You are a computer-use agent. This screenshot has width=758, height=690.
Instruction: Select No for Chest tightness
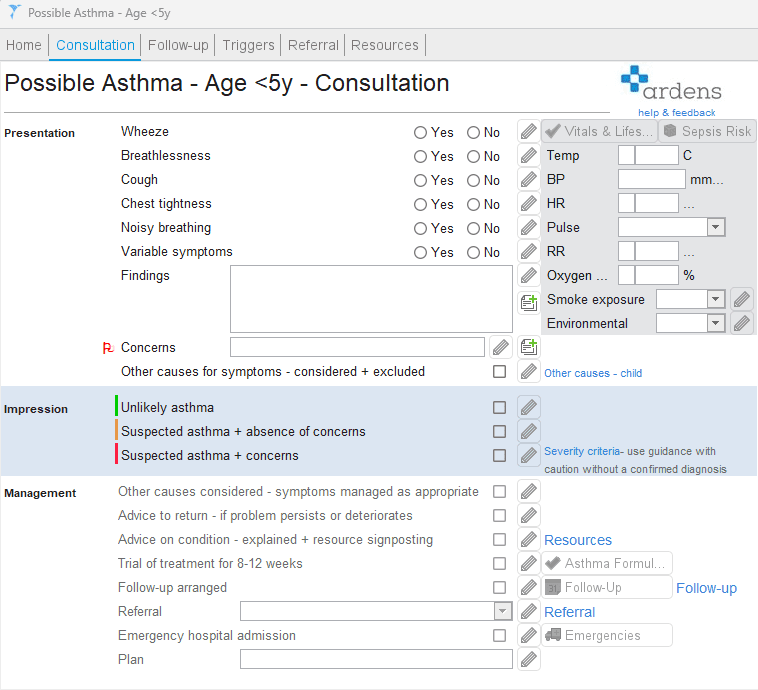pyautogui.click(x=473, y=205)
